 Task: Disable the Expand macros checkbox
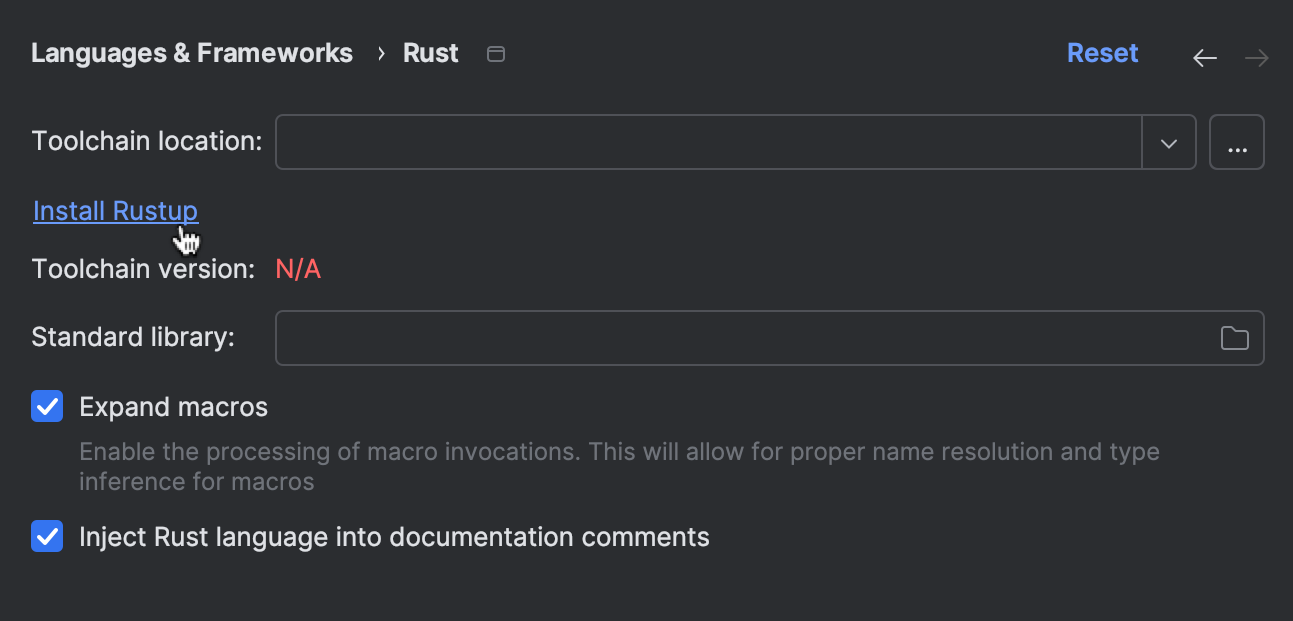point(47,406)
